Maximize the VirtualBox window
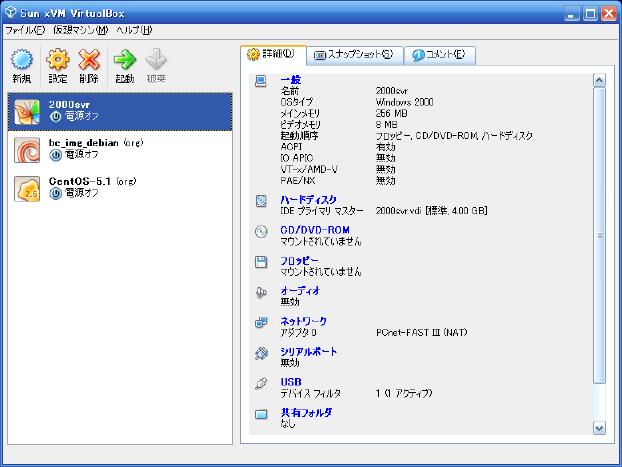 click(590, 13)
